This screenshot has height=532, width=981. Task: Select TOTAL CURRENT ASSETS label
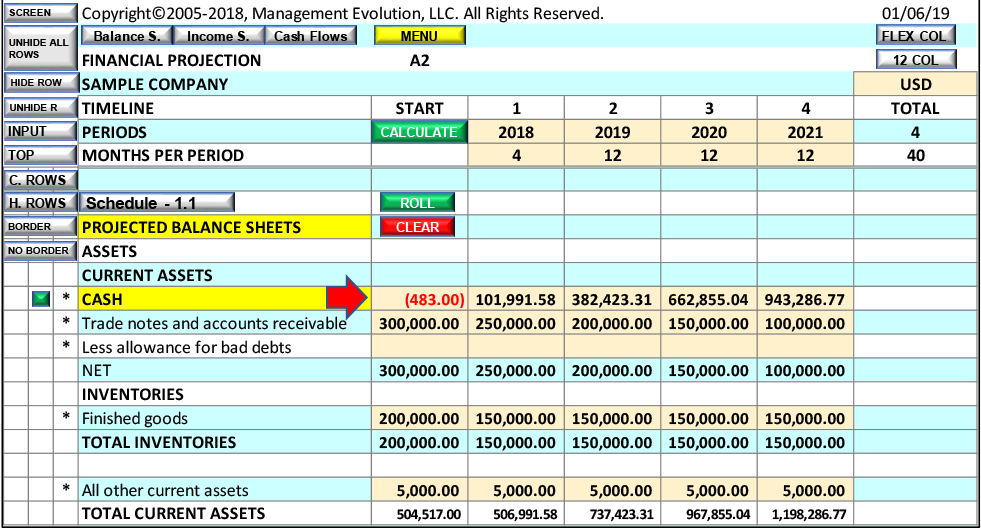click(173, 513)
